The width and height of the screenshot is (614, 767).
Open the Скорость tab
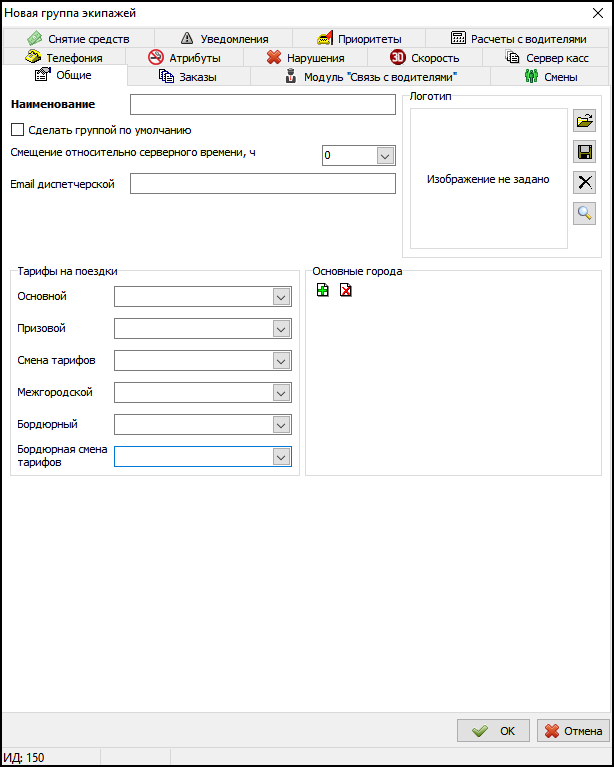click(x=425, y=58)
